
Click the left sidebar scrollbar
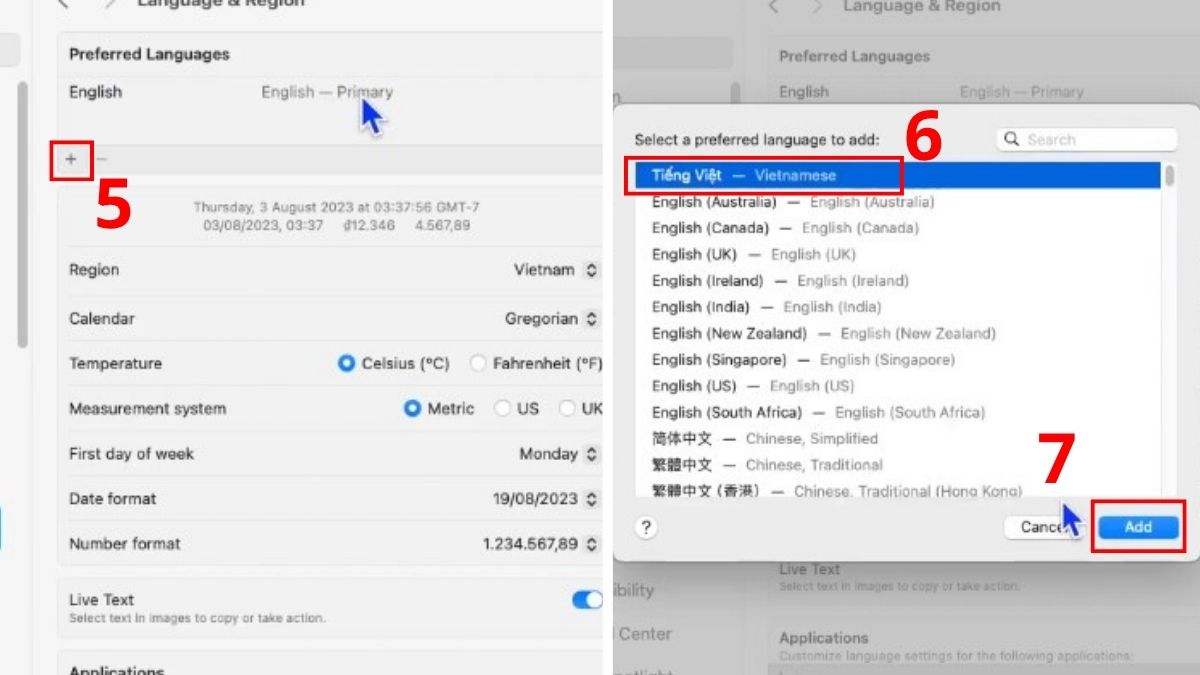[x=23, y=215]
